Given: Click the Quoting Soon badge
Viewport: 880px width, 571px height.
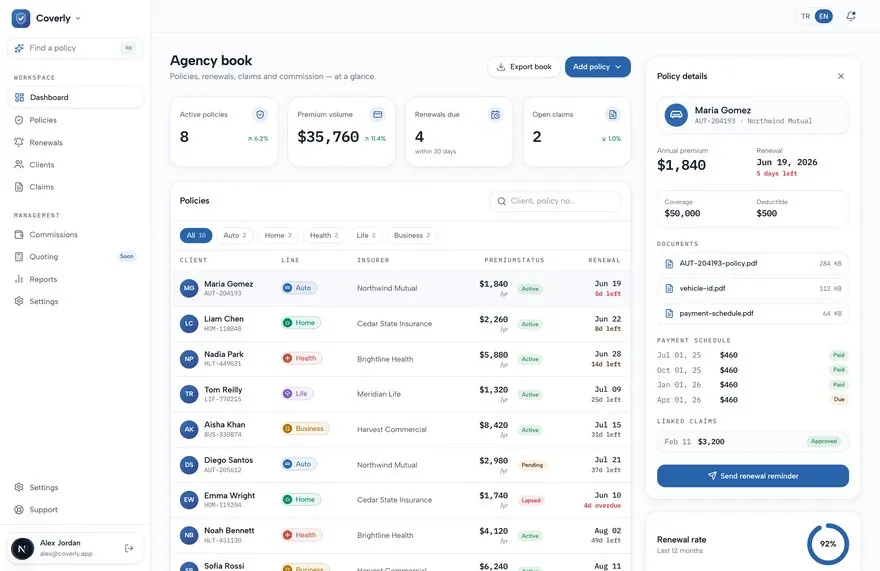Looking at the screenshot, I should 127,257.
